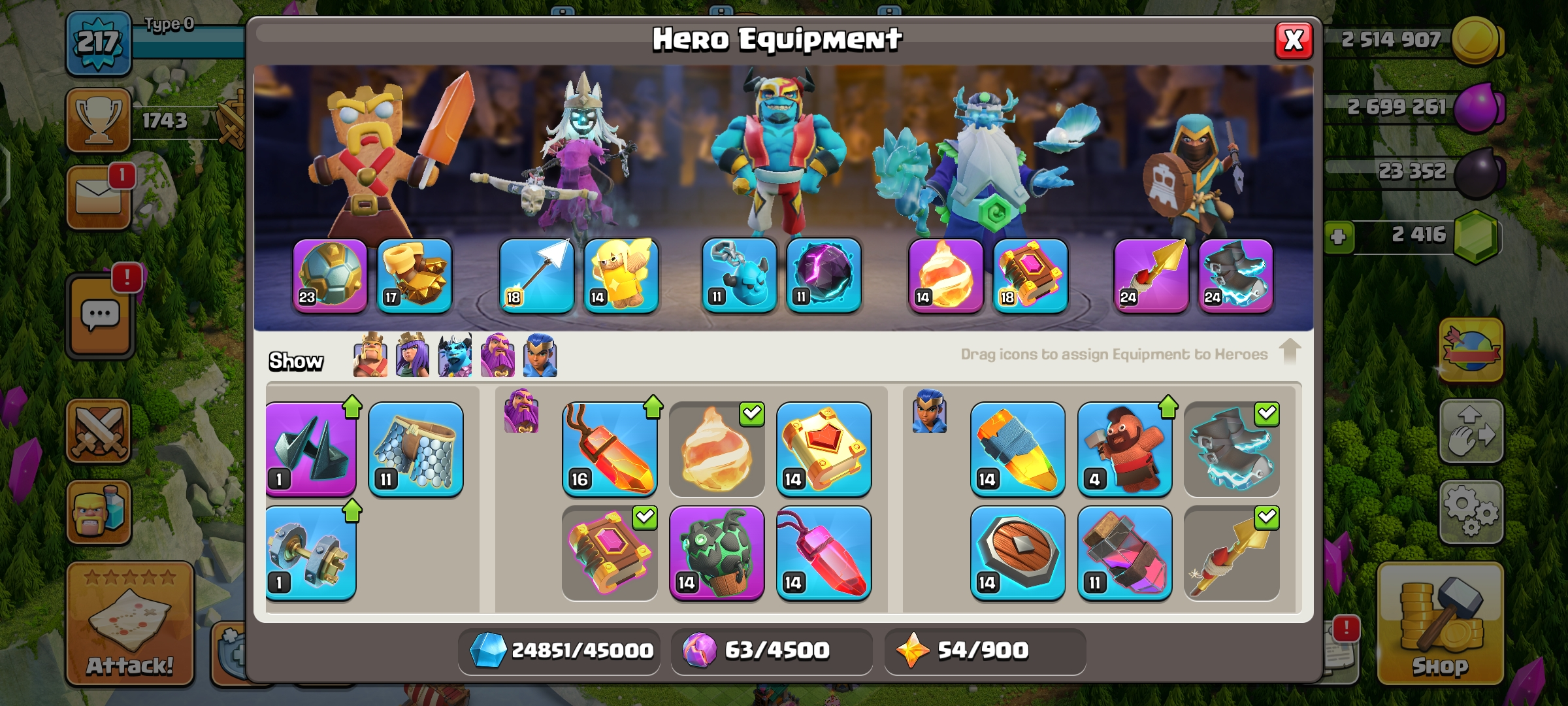Add gems with the green plus button
This screenshot has height=706, width=1568.
pyautogui.click(x=1339, y=236)
